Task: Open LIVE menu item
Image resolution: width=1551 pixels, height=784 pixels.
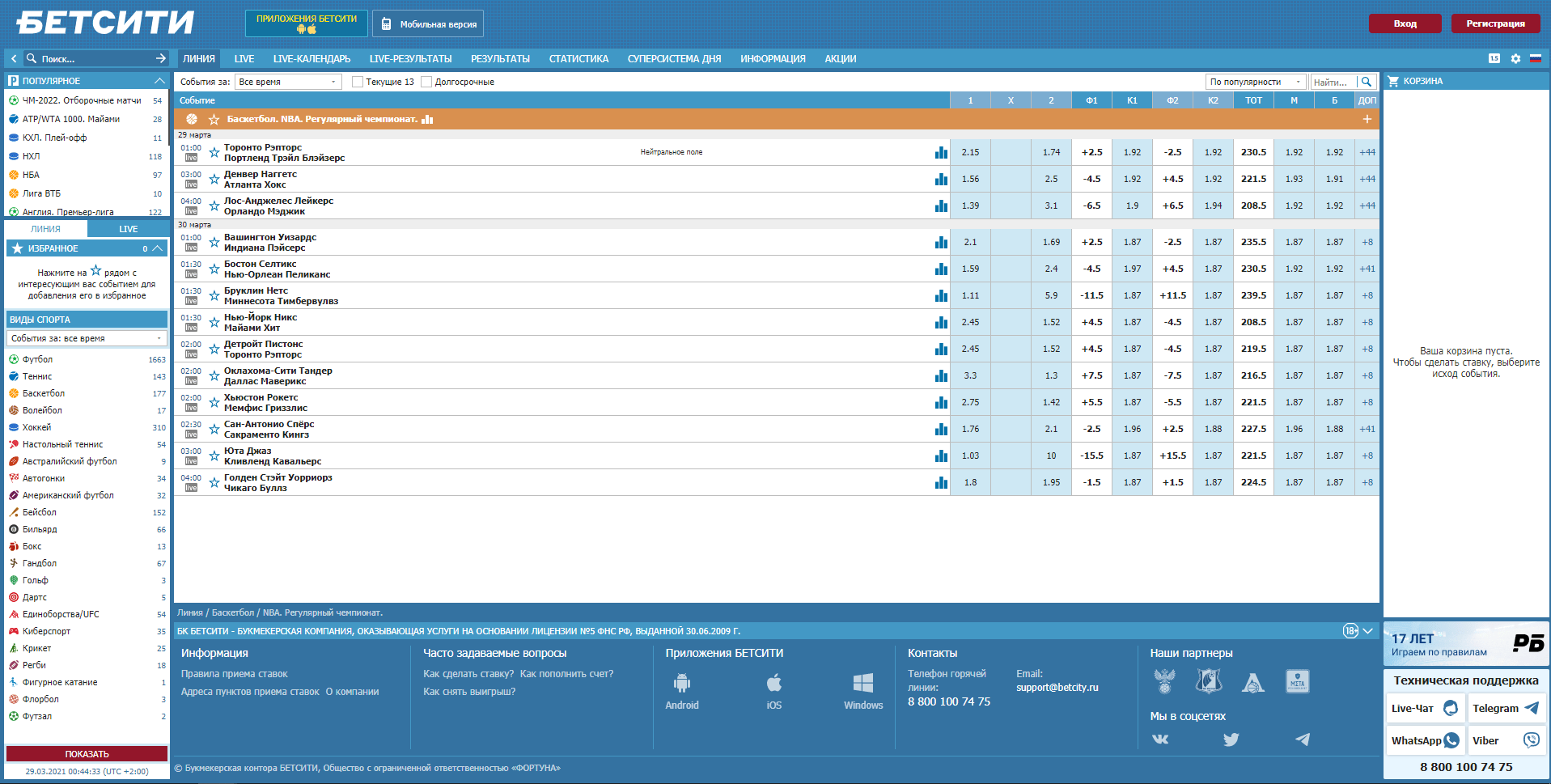Action: (x=244, y=58)
